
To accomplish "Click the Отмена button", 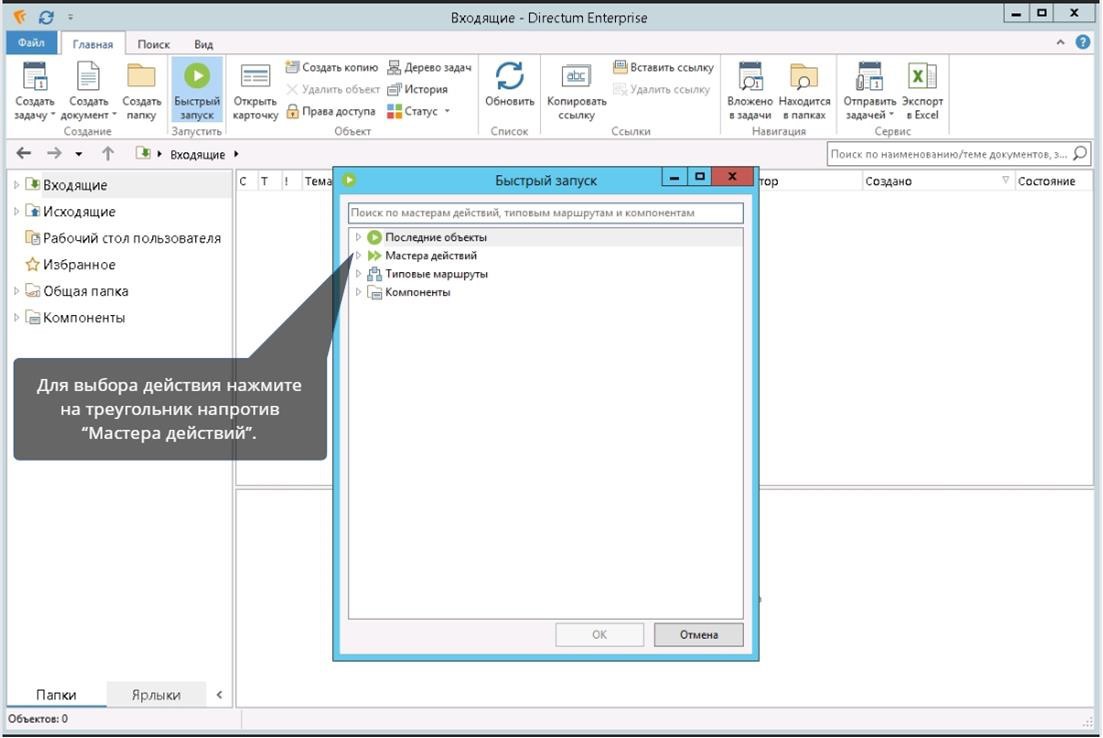I will (x=698, y=635).
